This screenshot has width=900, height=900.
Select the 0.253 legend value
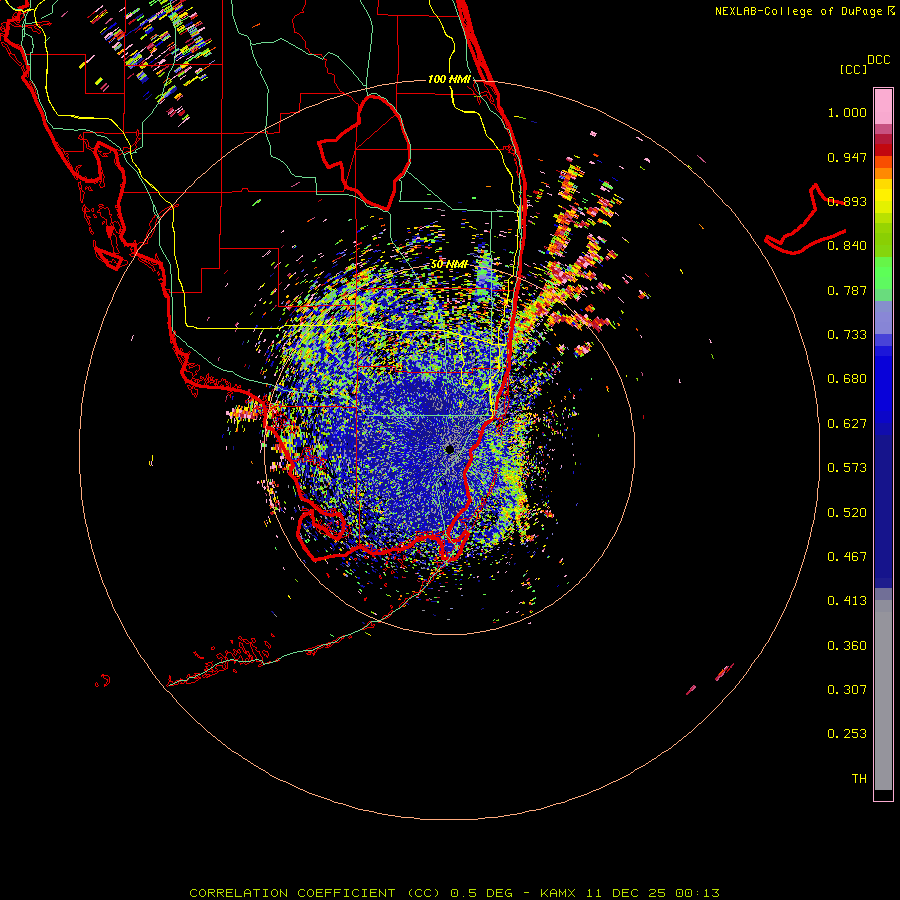(847, 734)
